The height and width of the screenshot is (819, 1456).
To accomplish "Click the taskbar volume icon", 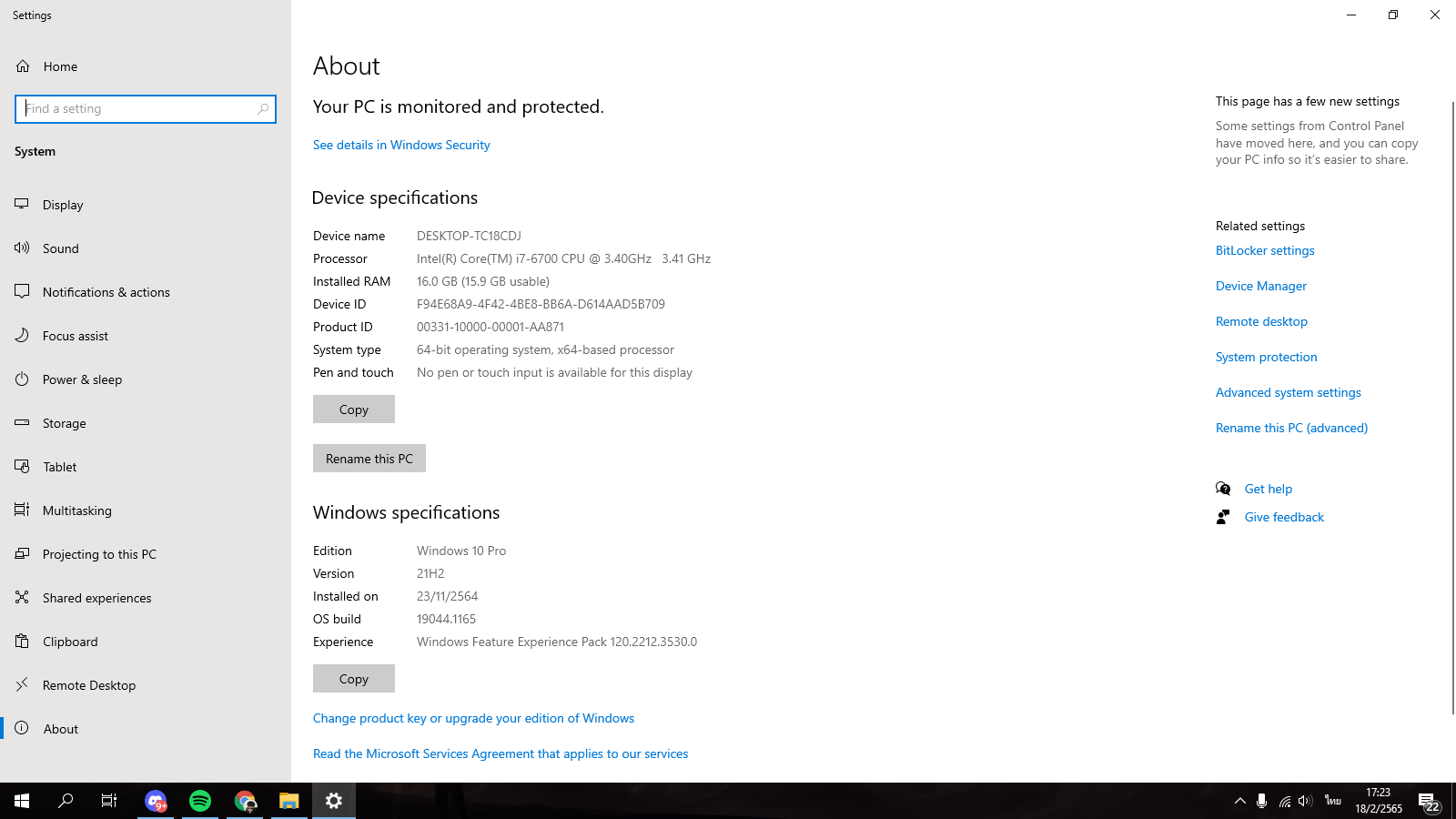I will (1305, 801).
